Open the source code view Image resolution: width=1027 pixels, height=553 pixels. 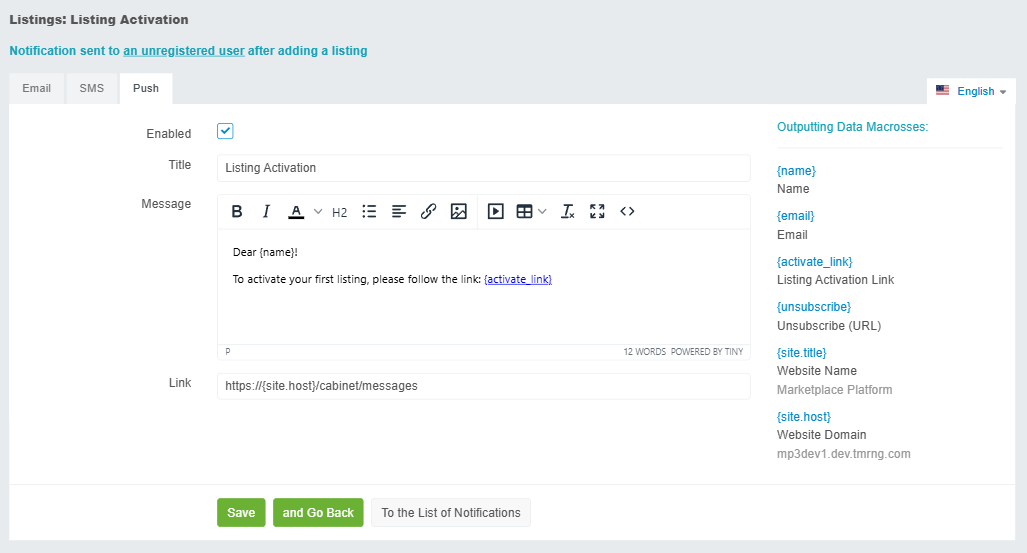[627, 211]
